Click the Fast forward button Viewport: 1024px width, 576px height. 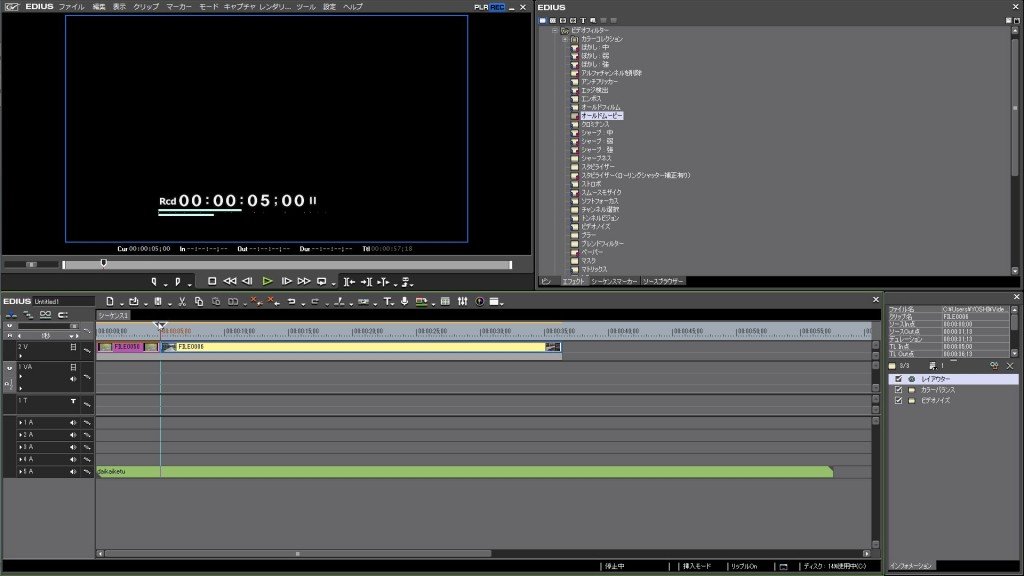point(304,281)
